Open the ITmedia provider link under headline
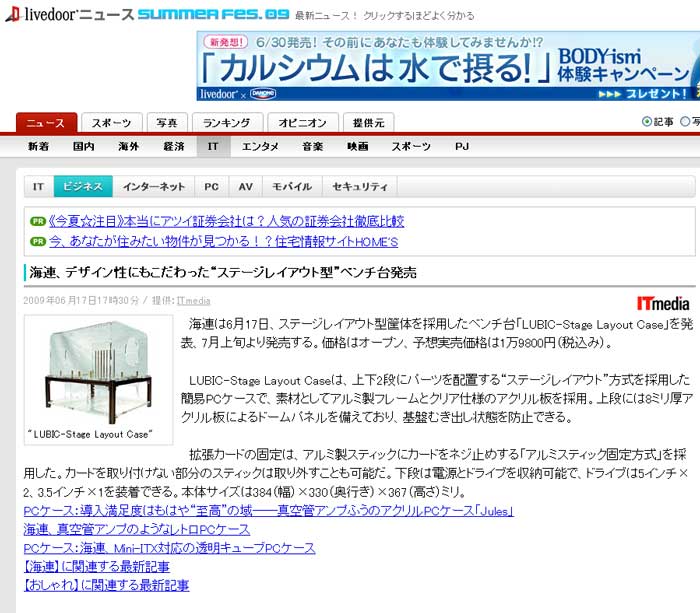This screenshot has width=700, height=613. point(193,300)
